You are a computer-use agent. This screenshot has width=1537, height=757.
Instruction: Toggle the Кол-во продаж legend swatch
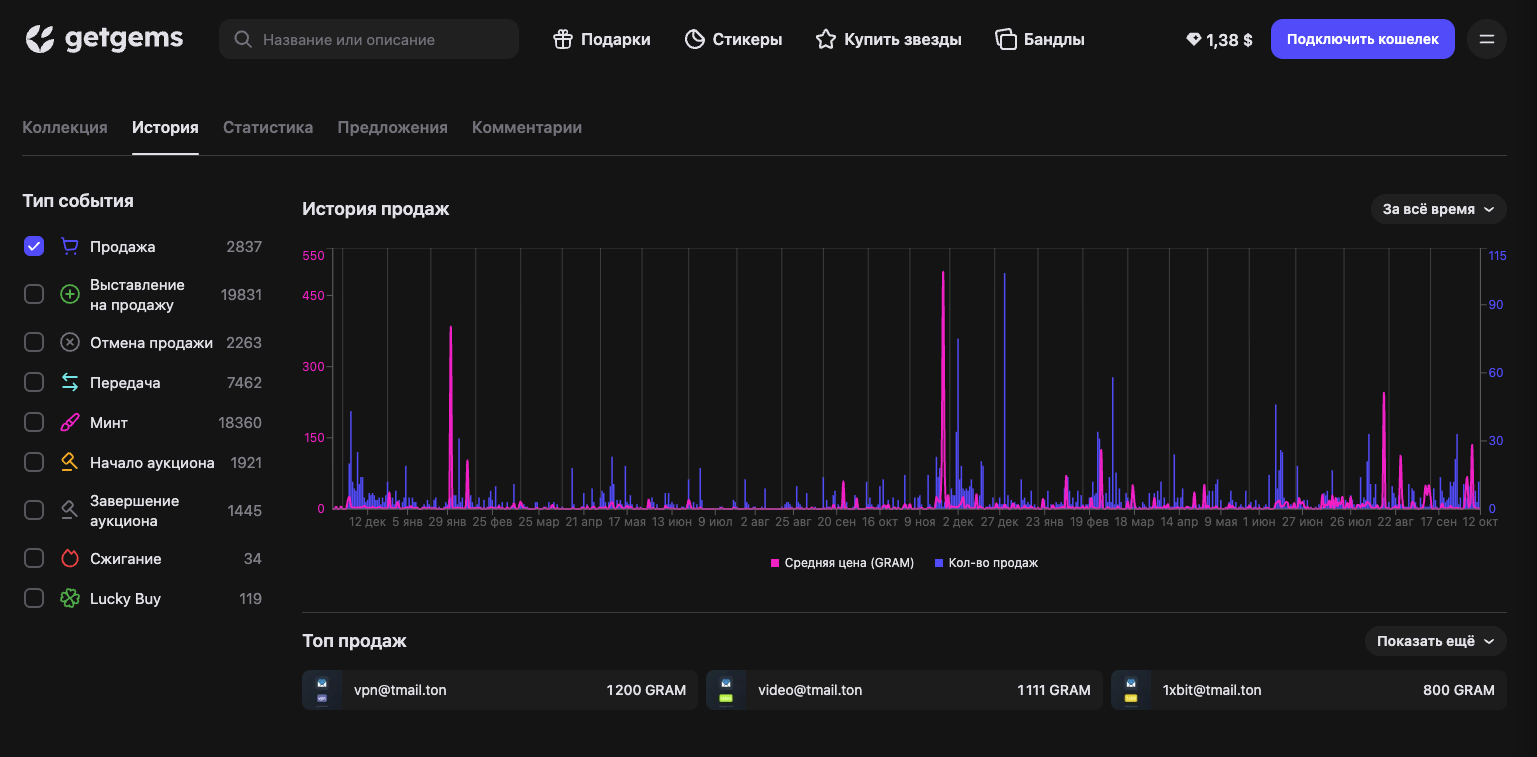pyautogui.click(x=939, y=563)
